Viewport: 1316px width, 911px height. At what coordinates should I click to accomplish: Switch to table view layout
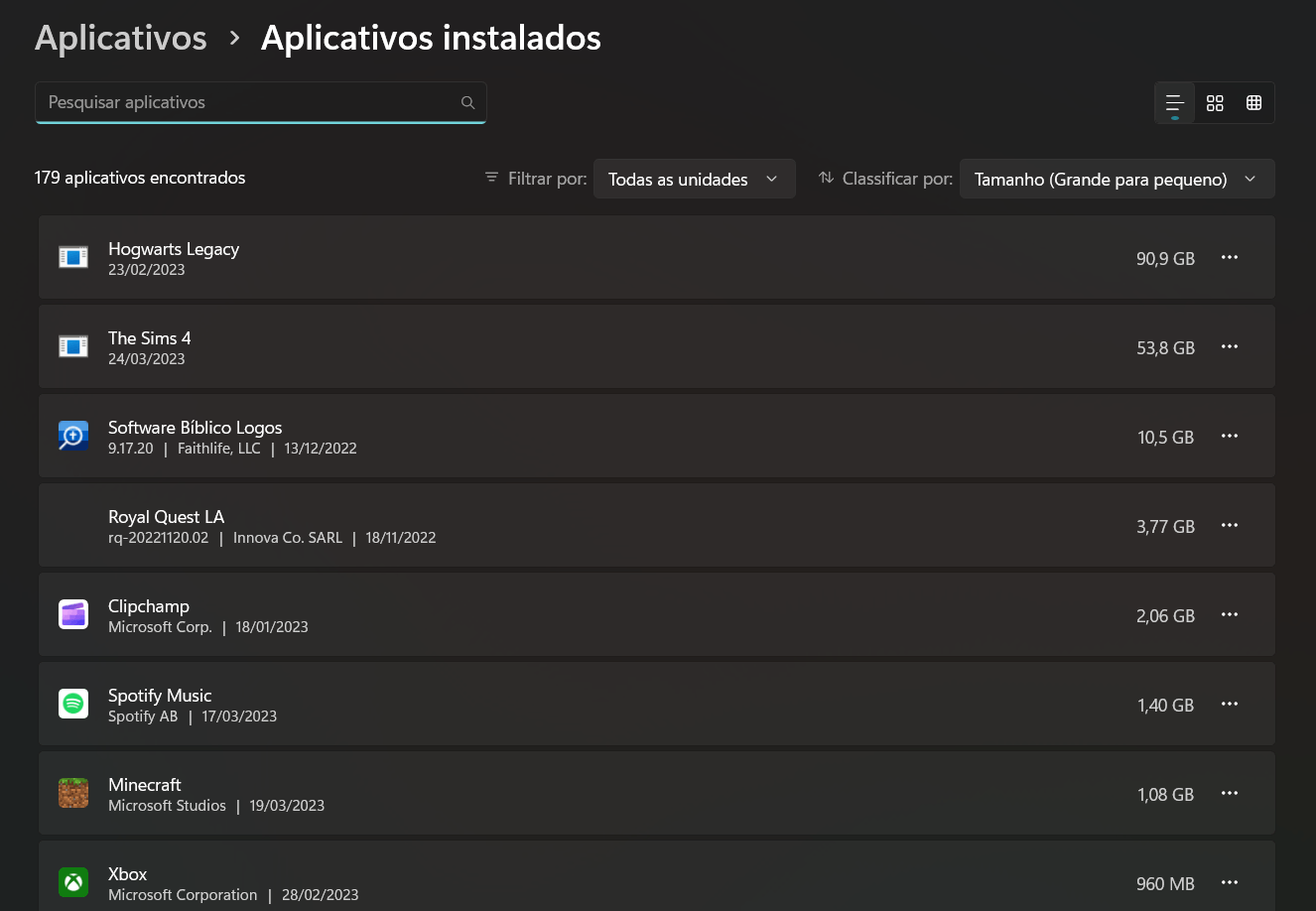pyautogui.click(x=1254, y=103)
